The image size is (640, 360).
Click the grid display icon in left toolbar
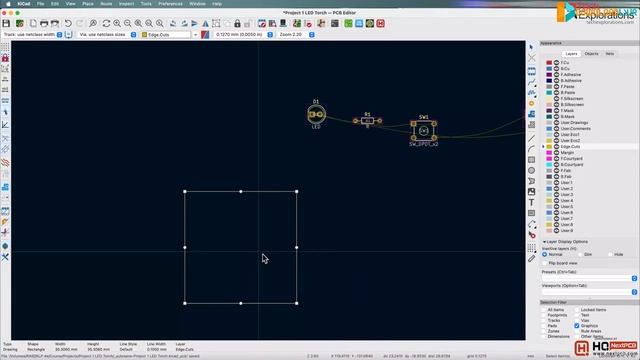coord(5,47)
